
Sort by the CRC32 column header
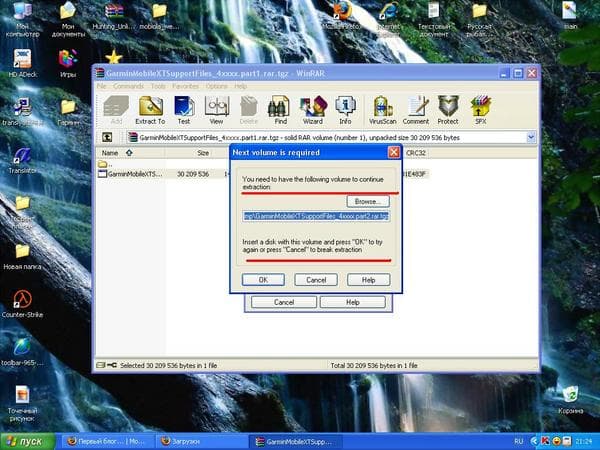(x=416, y=153)
